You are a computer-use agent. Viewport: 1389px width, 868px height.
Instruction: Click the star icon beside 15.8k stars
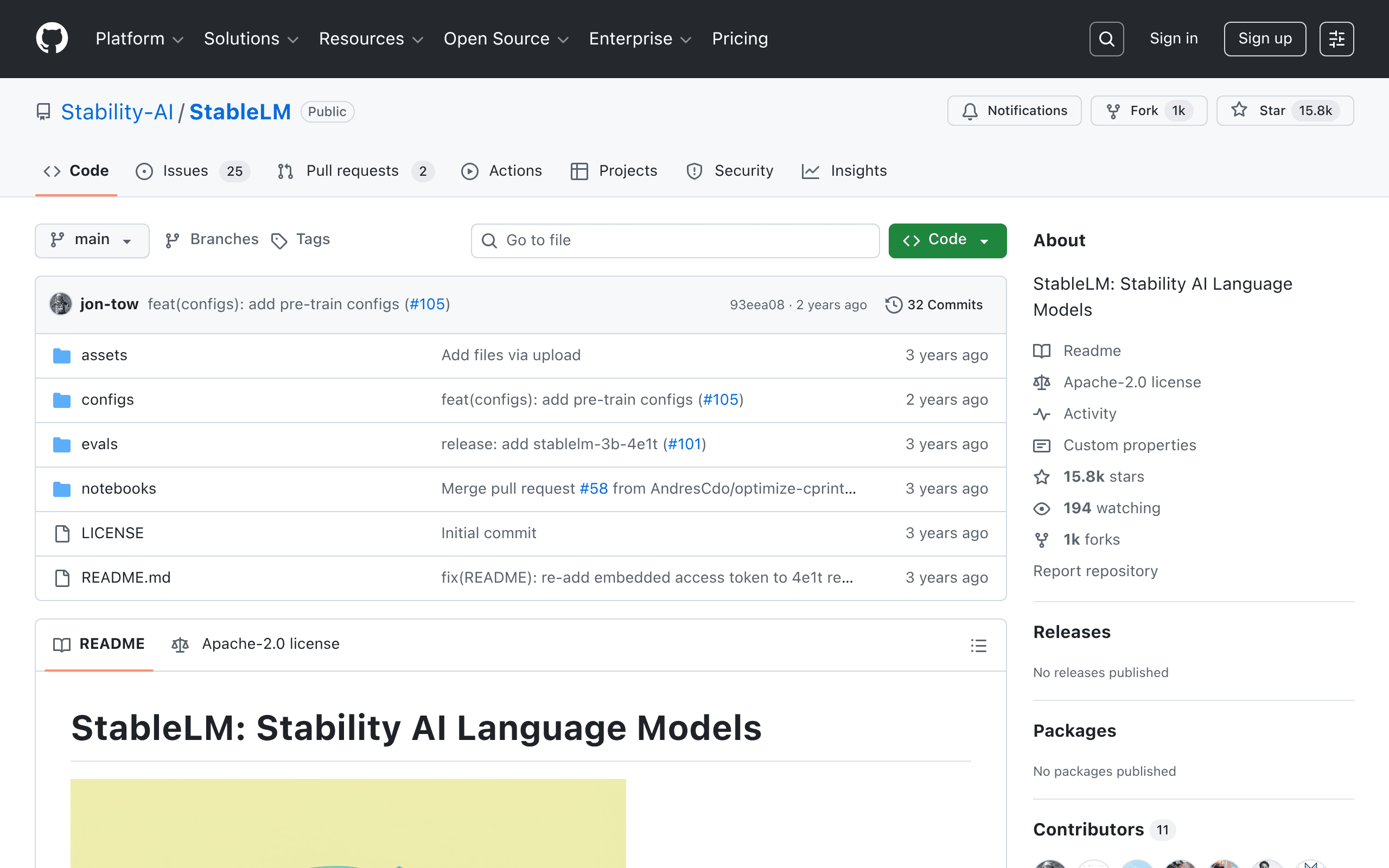(1042, 477)
